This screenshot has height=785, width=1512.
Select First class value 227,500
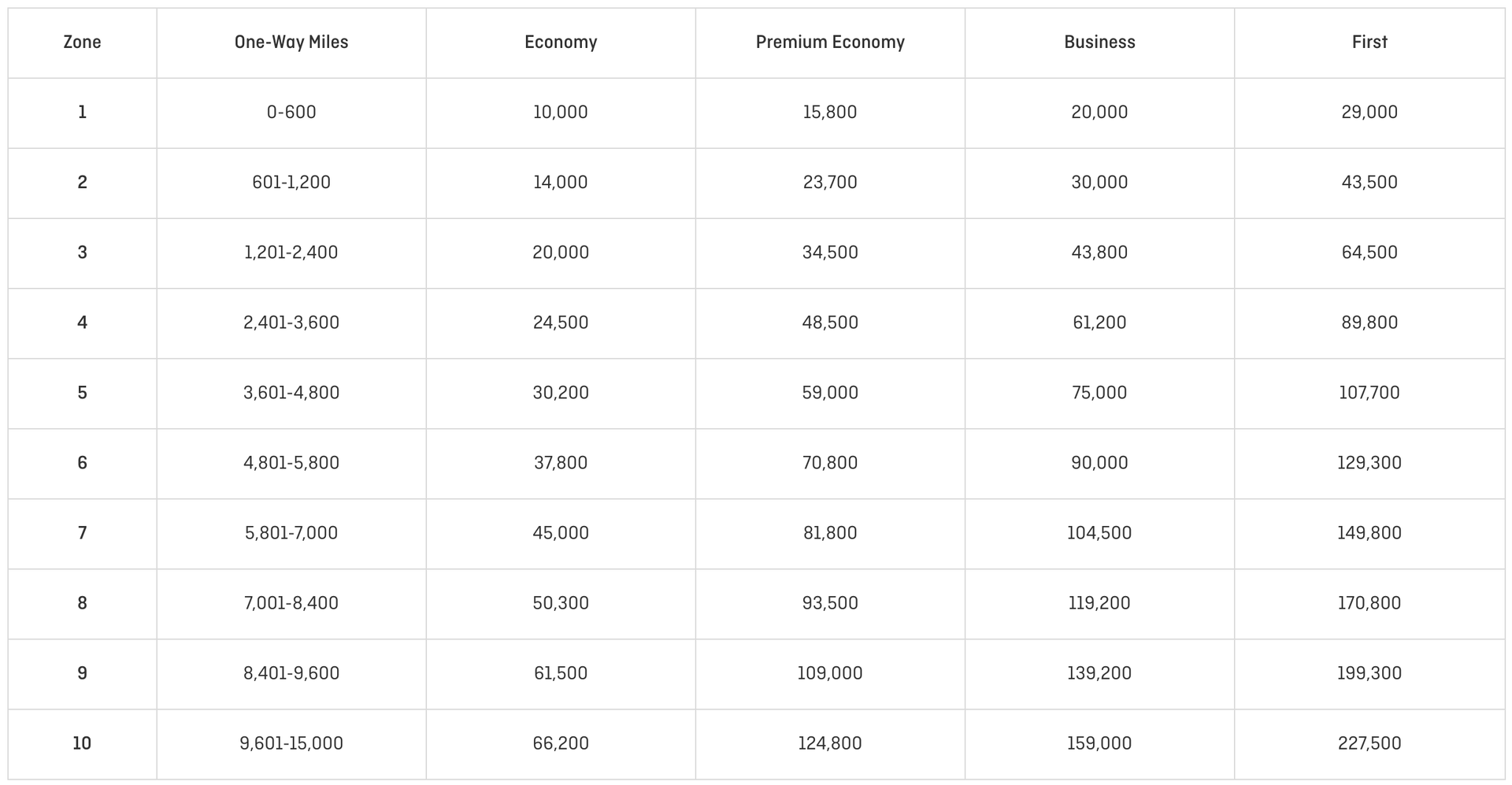click(x=1369, y=743)
